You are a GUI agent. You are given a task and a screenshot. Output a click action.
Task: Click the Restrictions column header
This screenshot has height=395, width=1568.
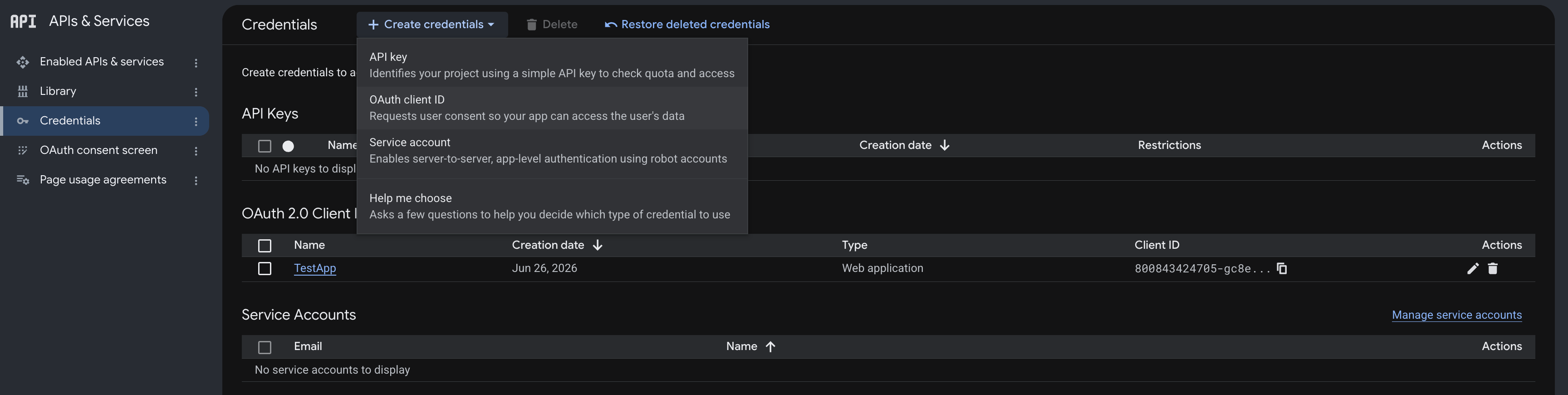coord(1169,145)
